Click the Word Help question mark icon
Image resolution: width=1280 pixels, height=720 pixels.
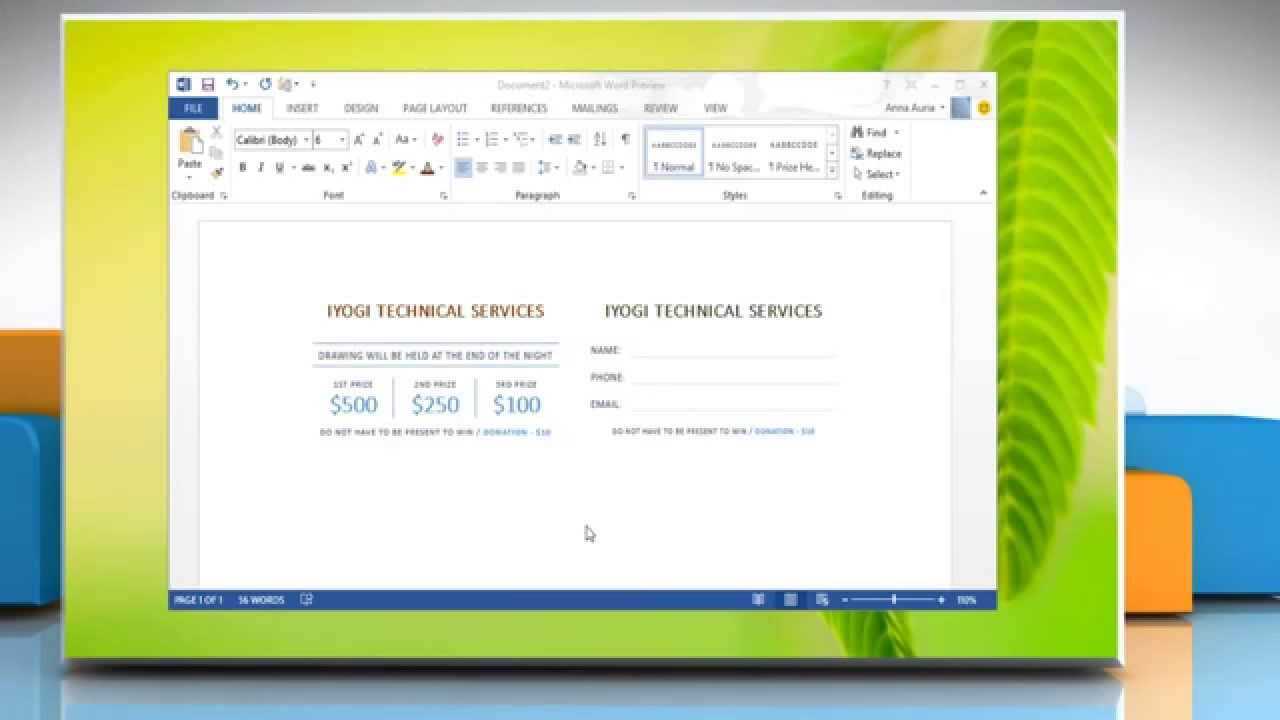(886, 85)
